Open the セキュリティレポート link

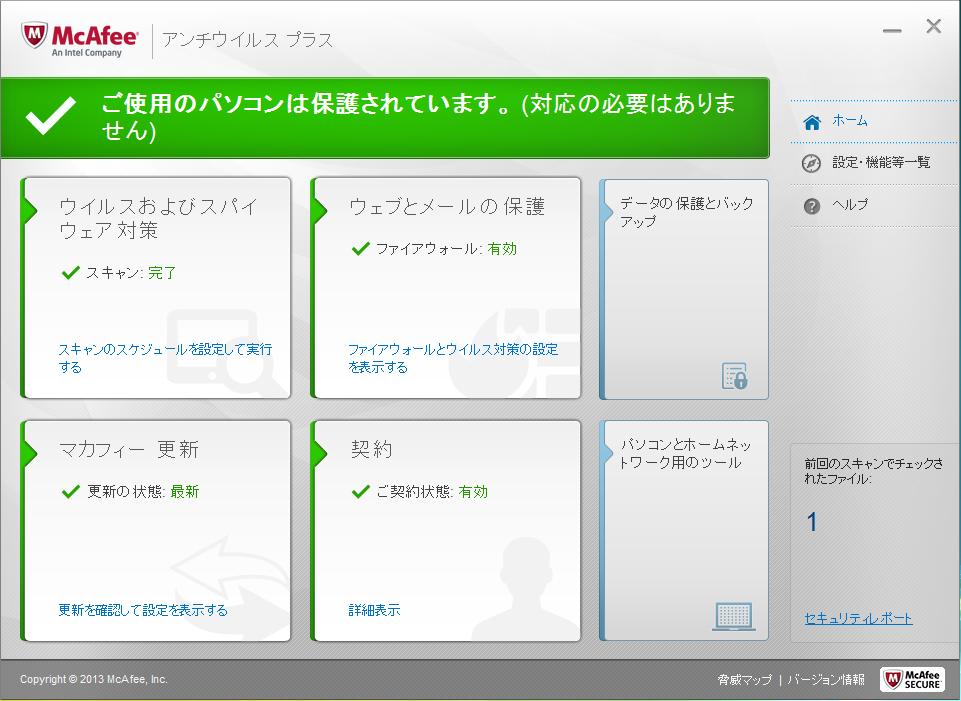click(x=858, y=618)
